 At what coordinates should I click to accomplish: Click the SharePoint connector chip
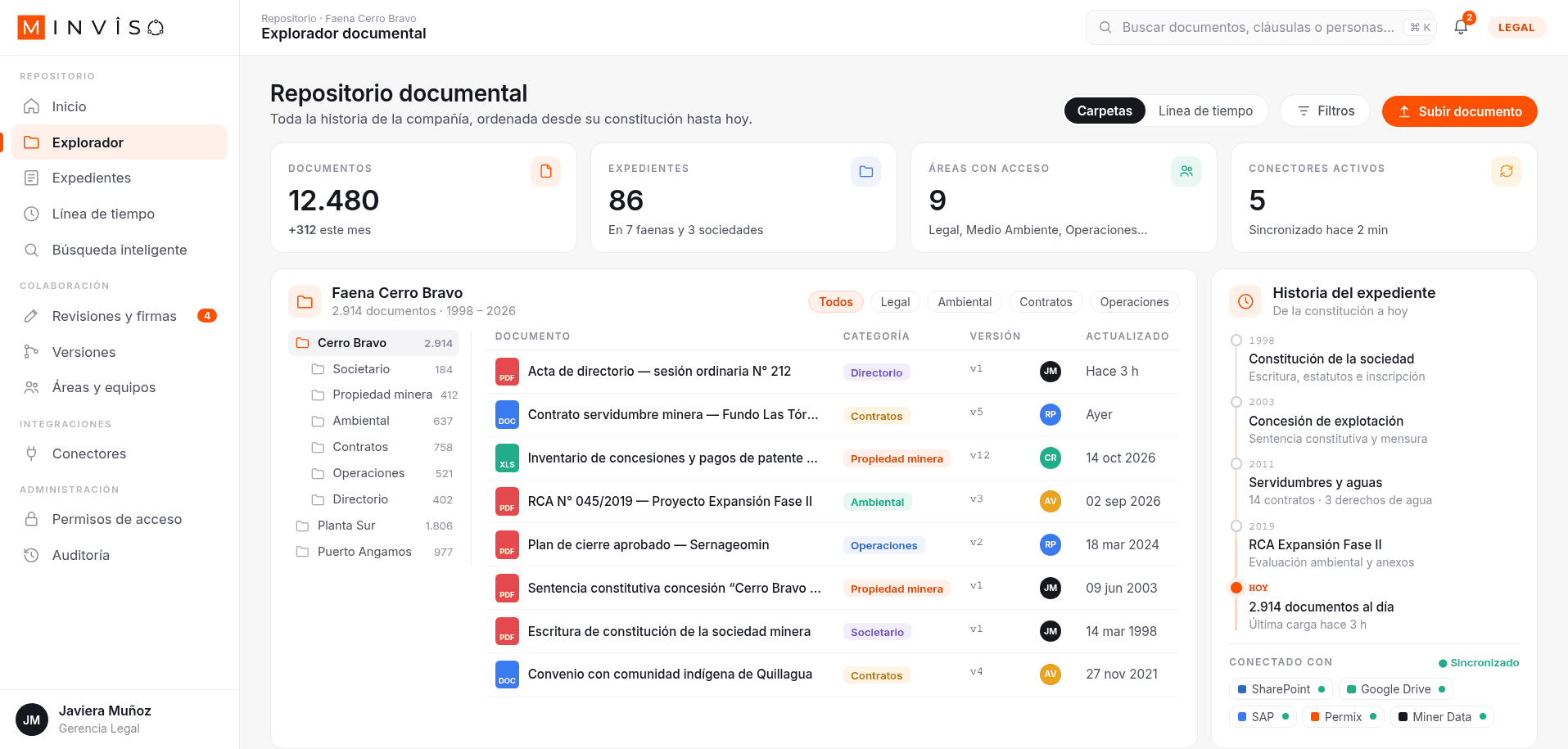1281,689
